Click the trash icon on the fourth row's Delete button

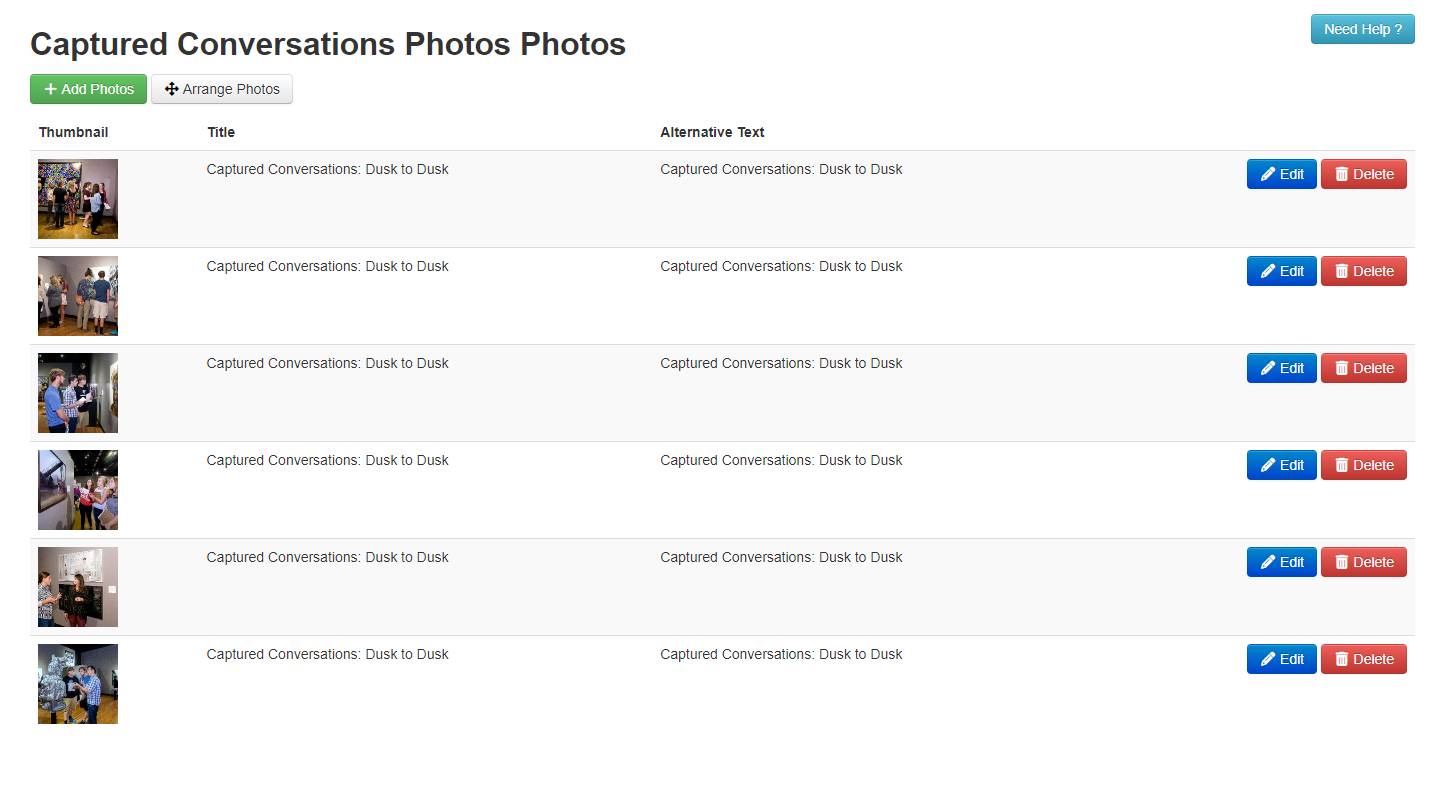tap(1343, 464)
